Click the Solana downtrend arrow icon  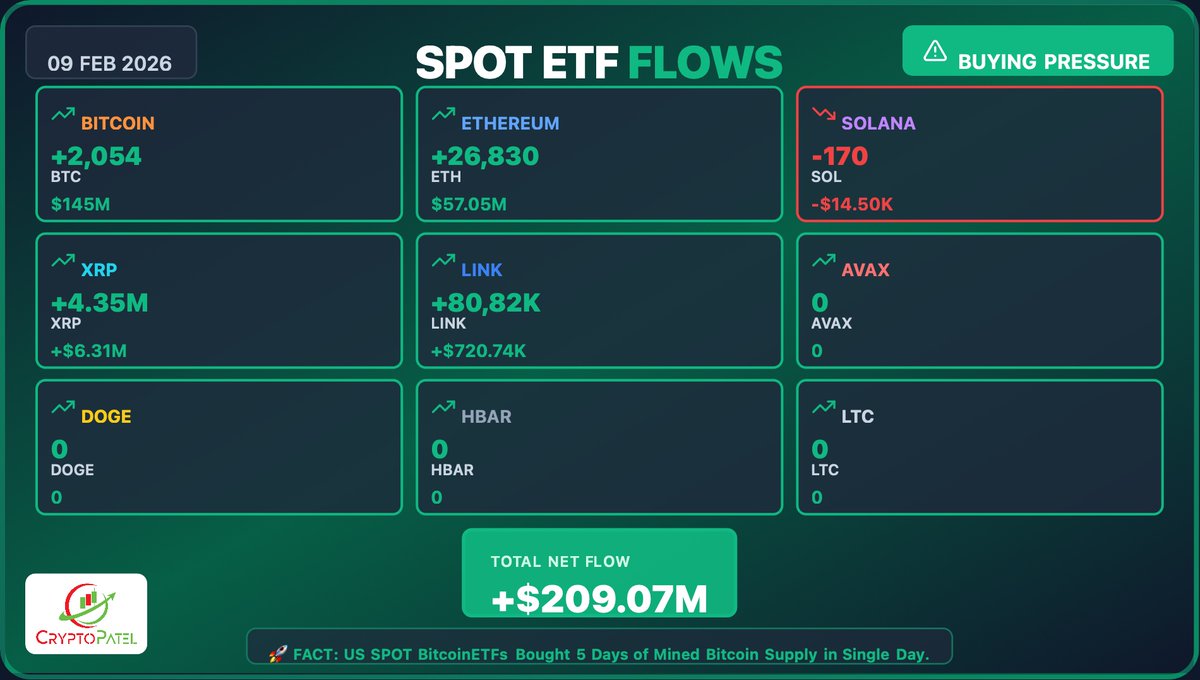823,115
